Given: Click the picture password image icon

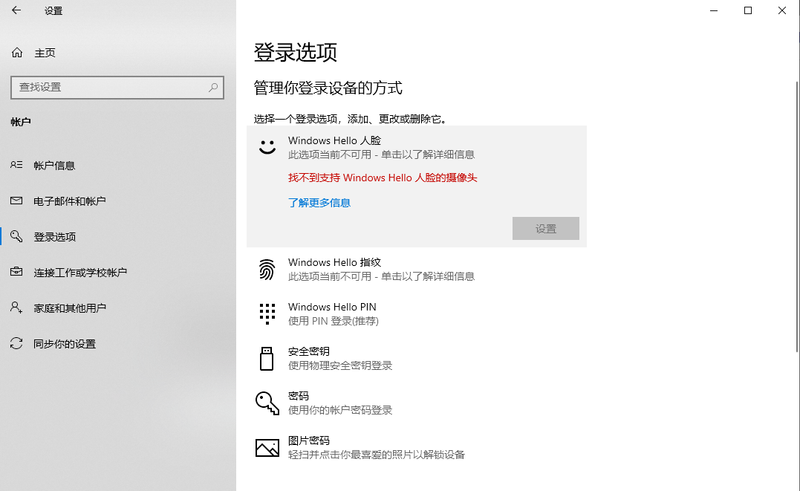Looking at the screenshot, I should (266, 447).
